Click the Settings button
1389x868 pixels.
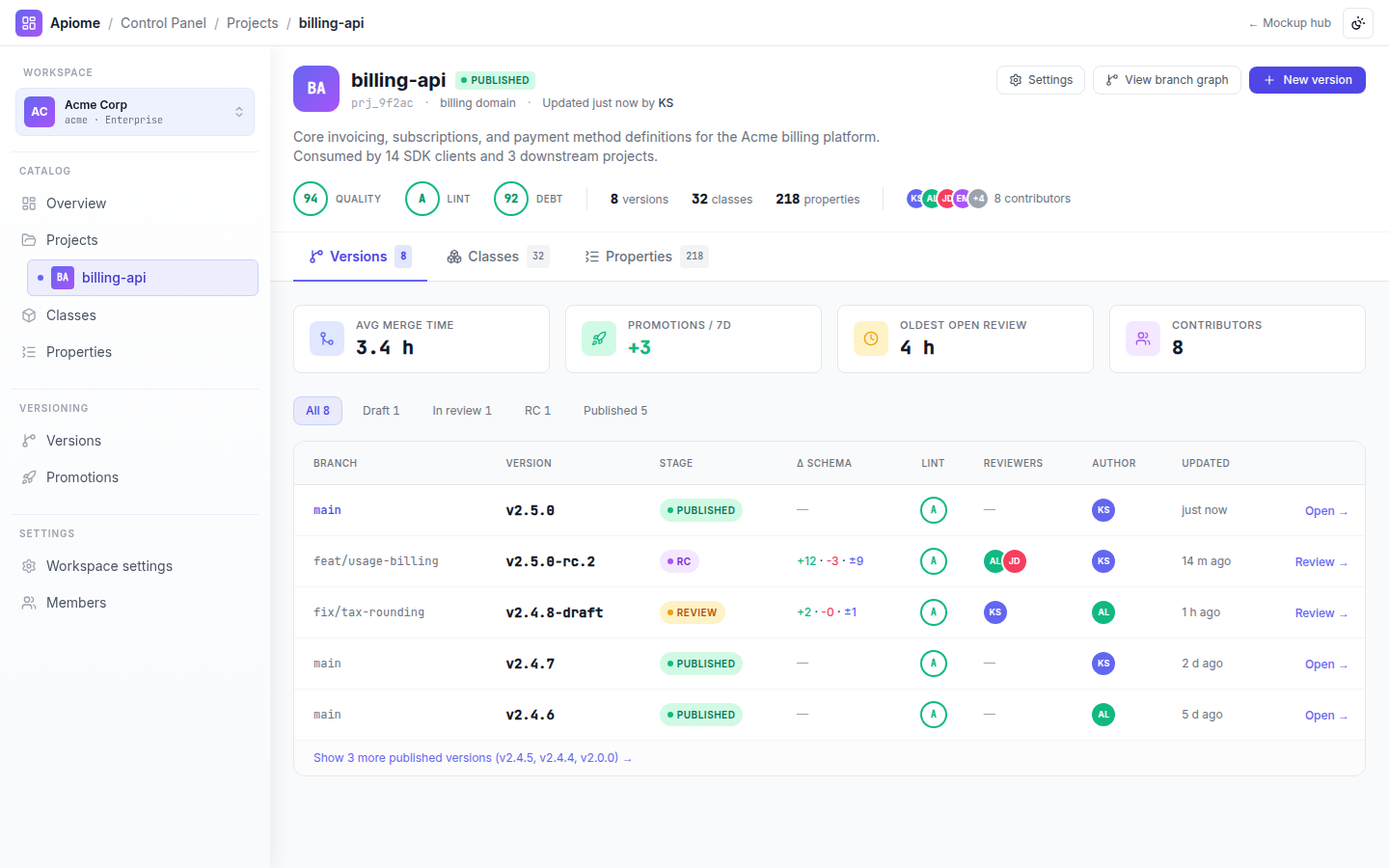[x=1041, y=80]
